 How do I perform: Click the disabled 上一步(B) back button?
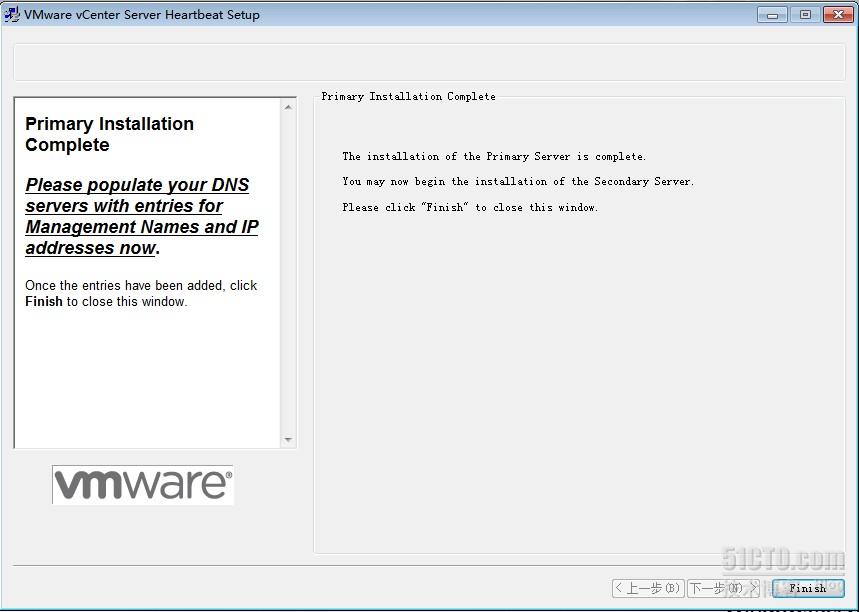[x=648, y=588]
